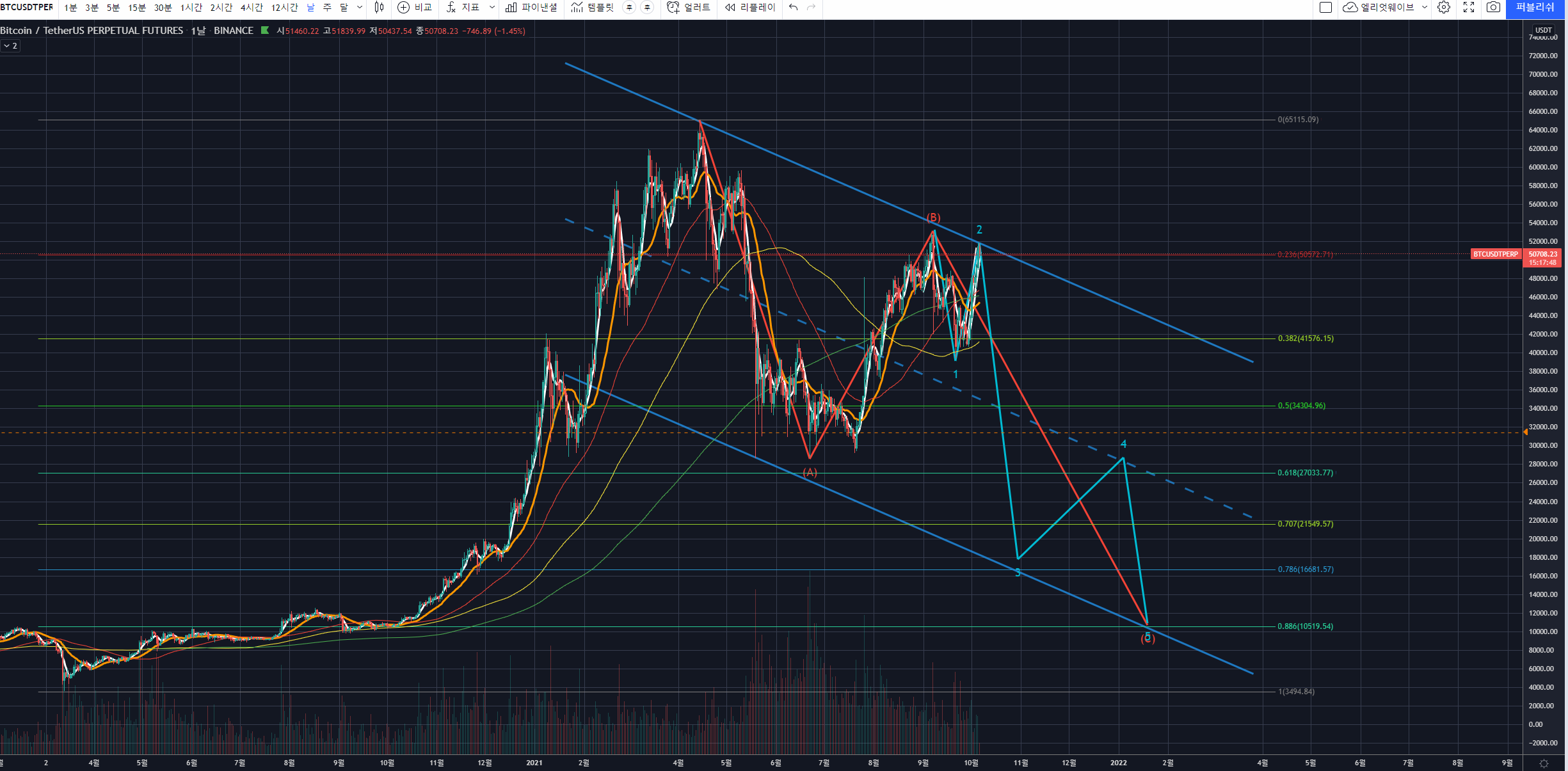1568x771 pixels.
Task: Select the chart layout square icon
Action: point(1326,8)
